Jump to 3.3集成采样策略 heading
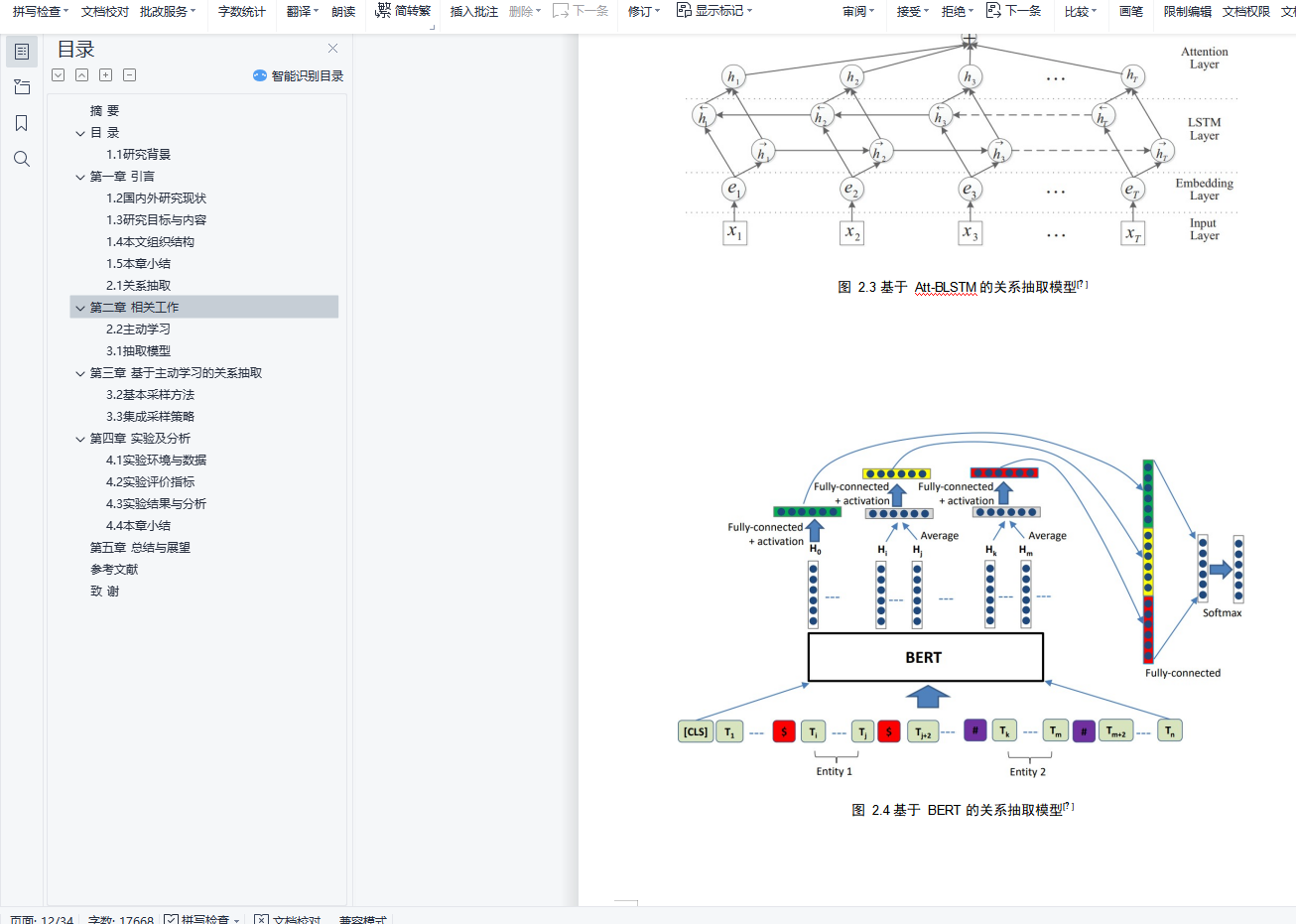The image size is (1296, 924). point(151,417)
